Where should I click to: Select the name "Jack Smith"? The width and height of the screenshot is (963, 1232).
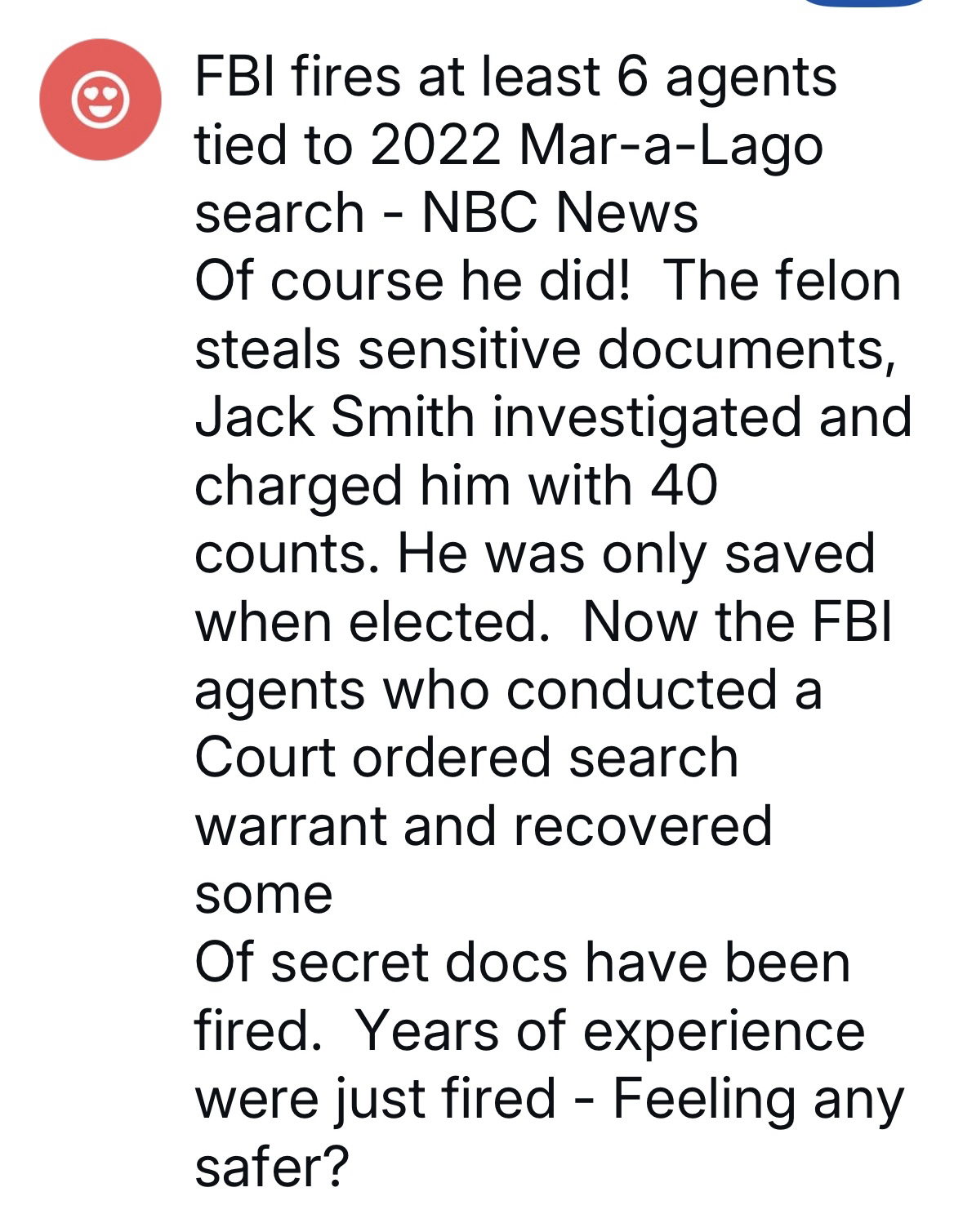click(x=335, y=416)
